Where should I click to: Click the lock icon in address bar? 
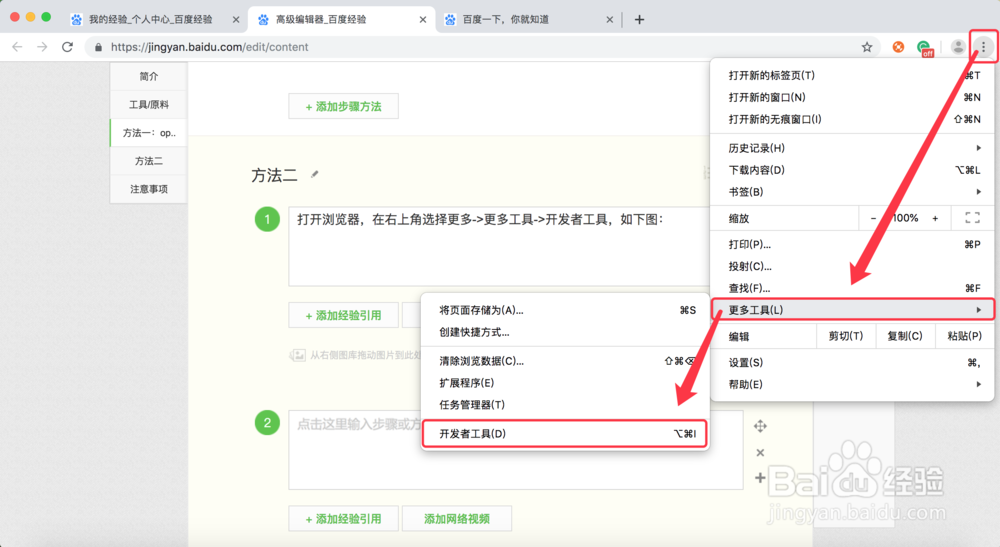(x=98, y=47)
